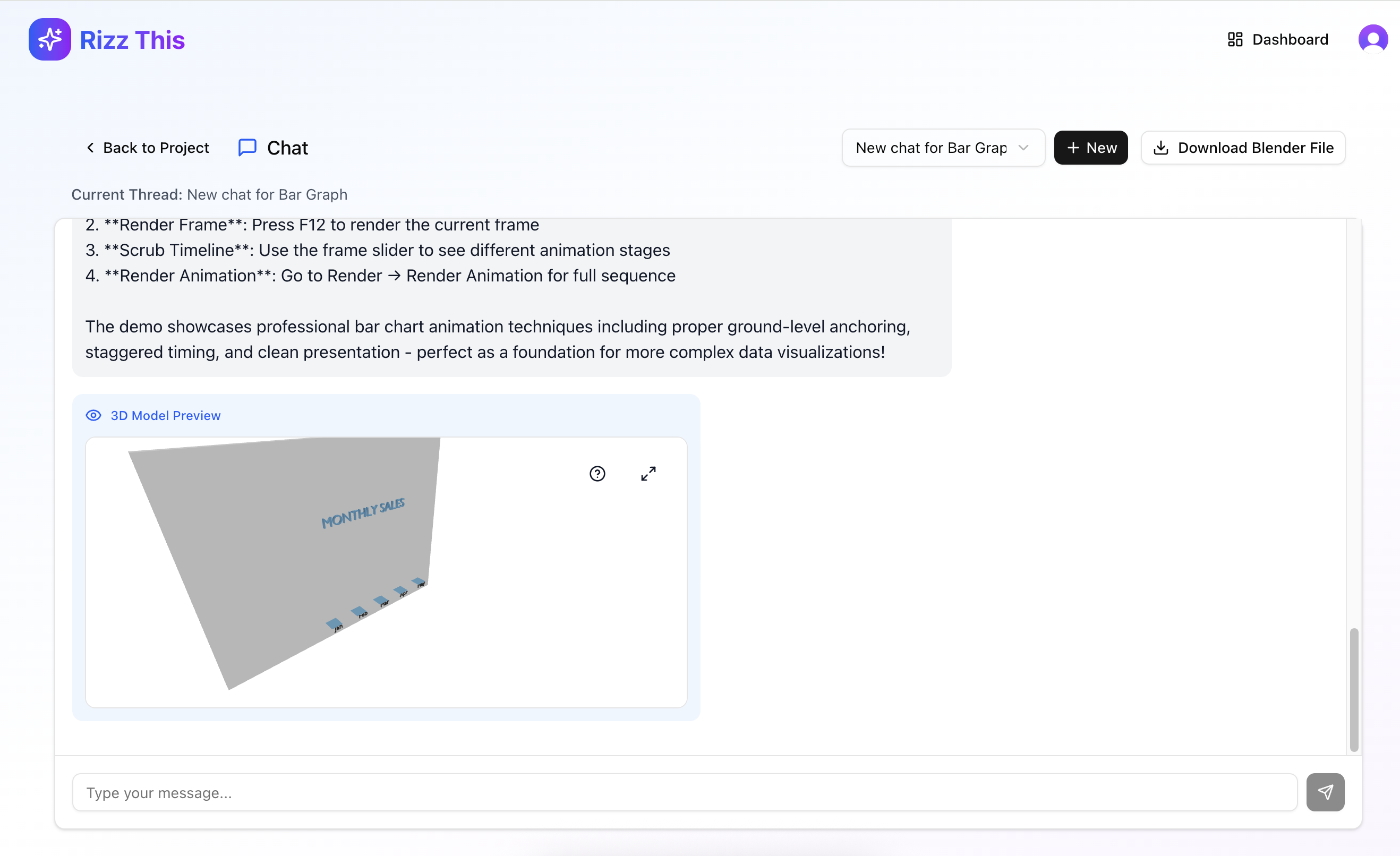
Task: Go Back to Project
Action: tap(148, 148)
